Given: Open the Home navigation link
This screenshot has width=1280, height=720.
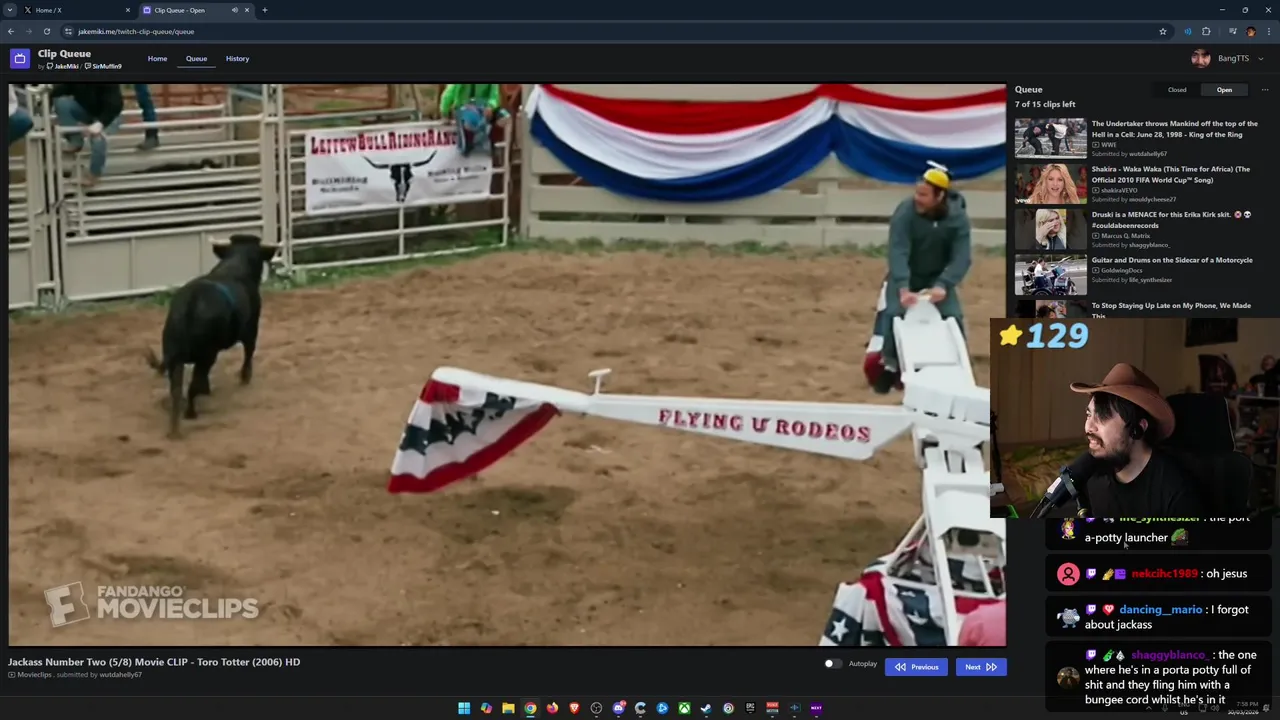Looking at the screenshot, I should (157, 59).
